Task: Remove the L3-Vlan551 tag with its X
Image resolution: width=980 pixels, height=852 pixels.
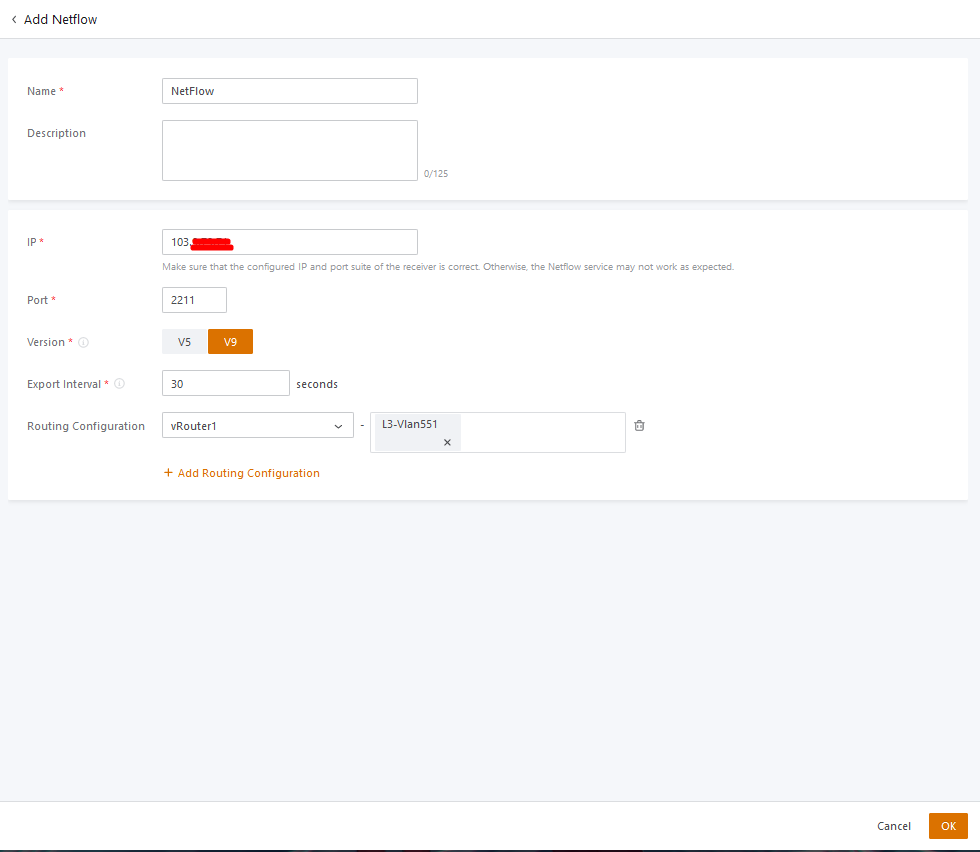Action: 447,442
